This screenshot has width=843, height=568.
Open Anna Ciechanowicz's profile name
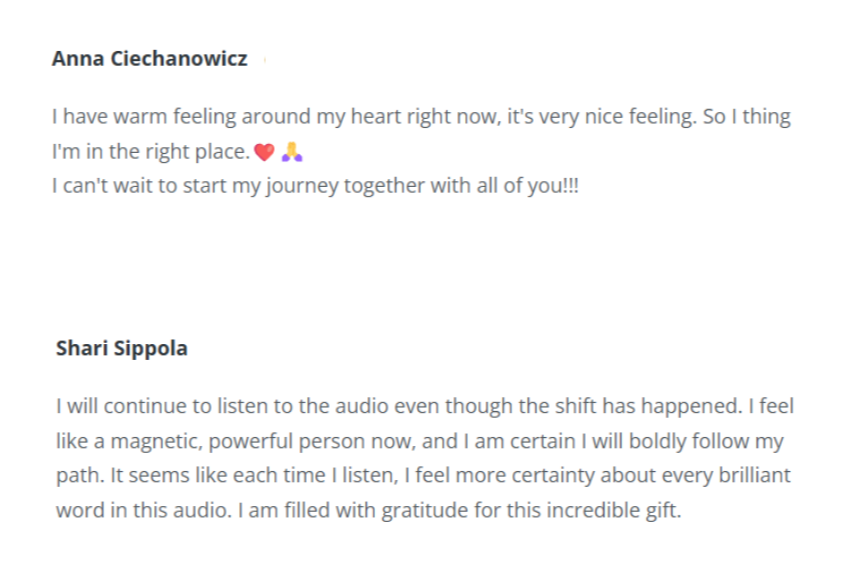pos(149,58)
